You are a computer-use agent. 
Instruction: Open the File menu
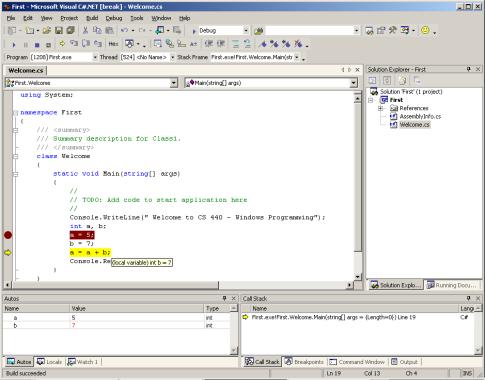click(11, 18)
